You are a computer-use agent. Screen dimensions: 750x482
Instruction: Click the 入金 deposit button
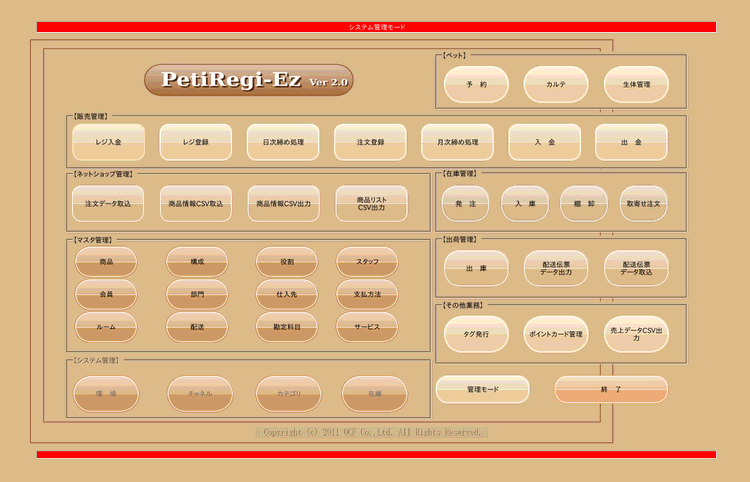pyautogui.click(x=544, y=142)
